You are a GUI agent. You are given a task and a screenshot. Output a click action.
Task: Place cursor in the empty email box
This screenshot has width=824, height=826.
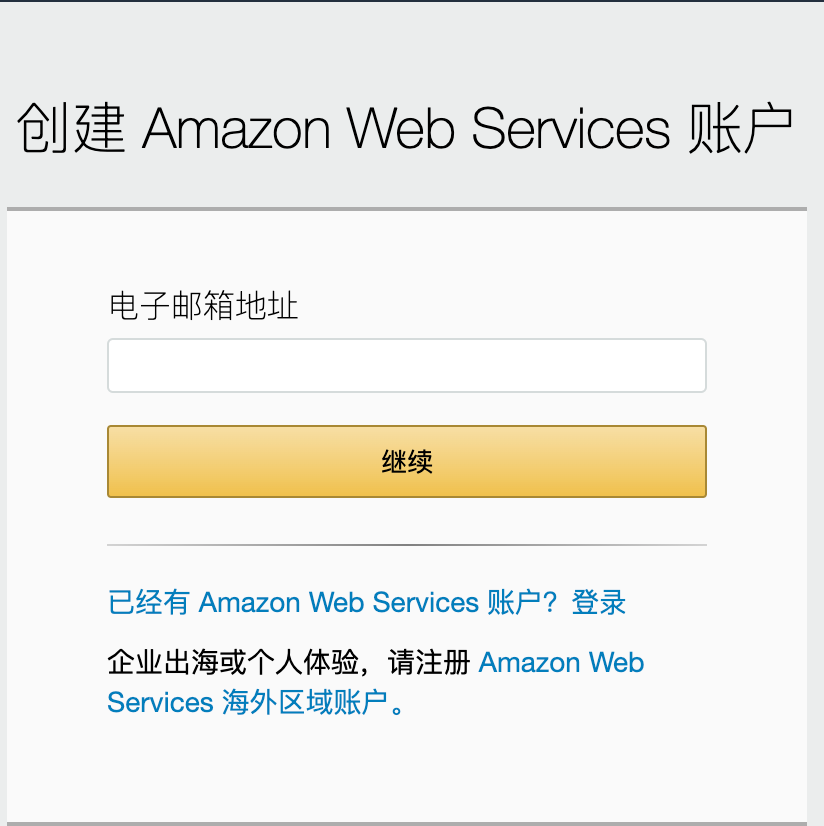406,366
